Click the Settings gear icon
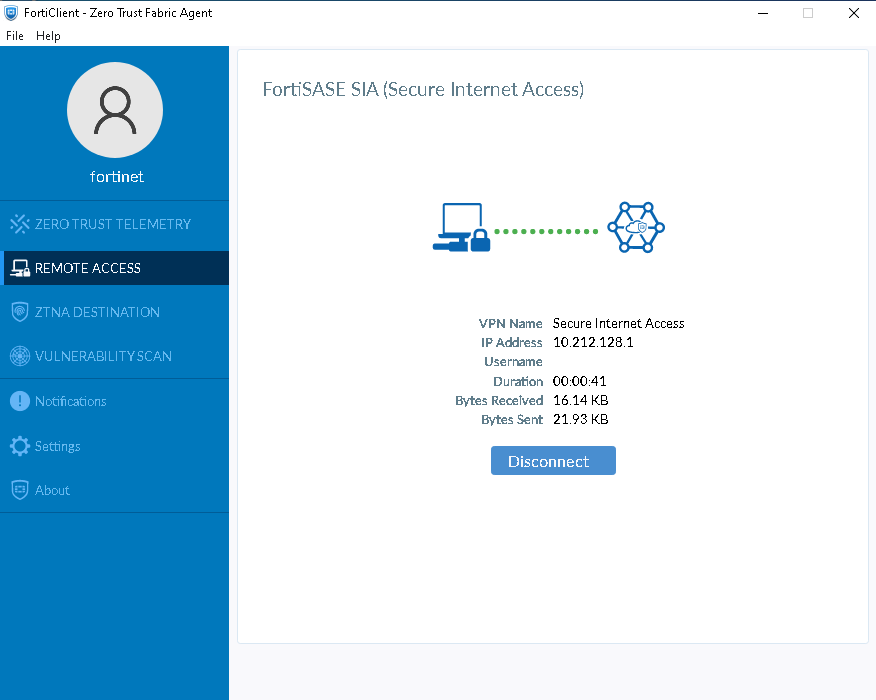Screen dimensions: 876x700 pyautogui.click(x=20, y=446)
